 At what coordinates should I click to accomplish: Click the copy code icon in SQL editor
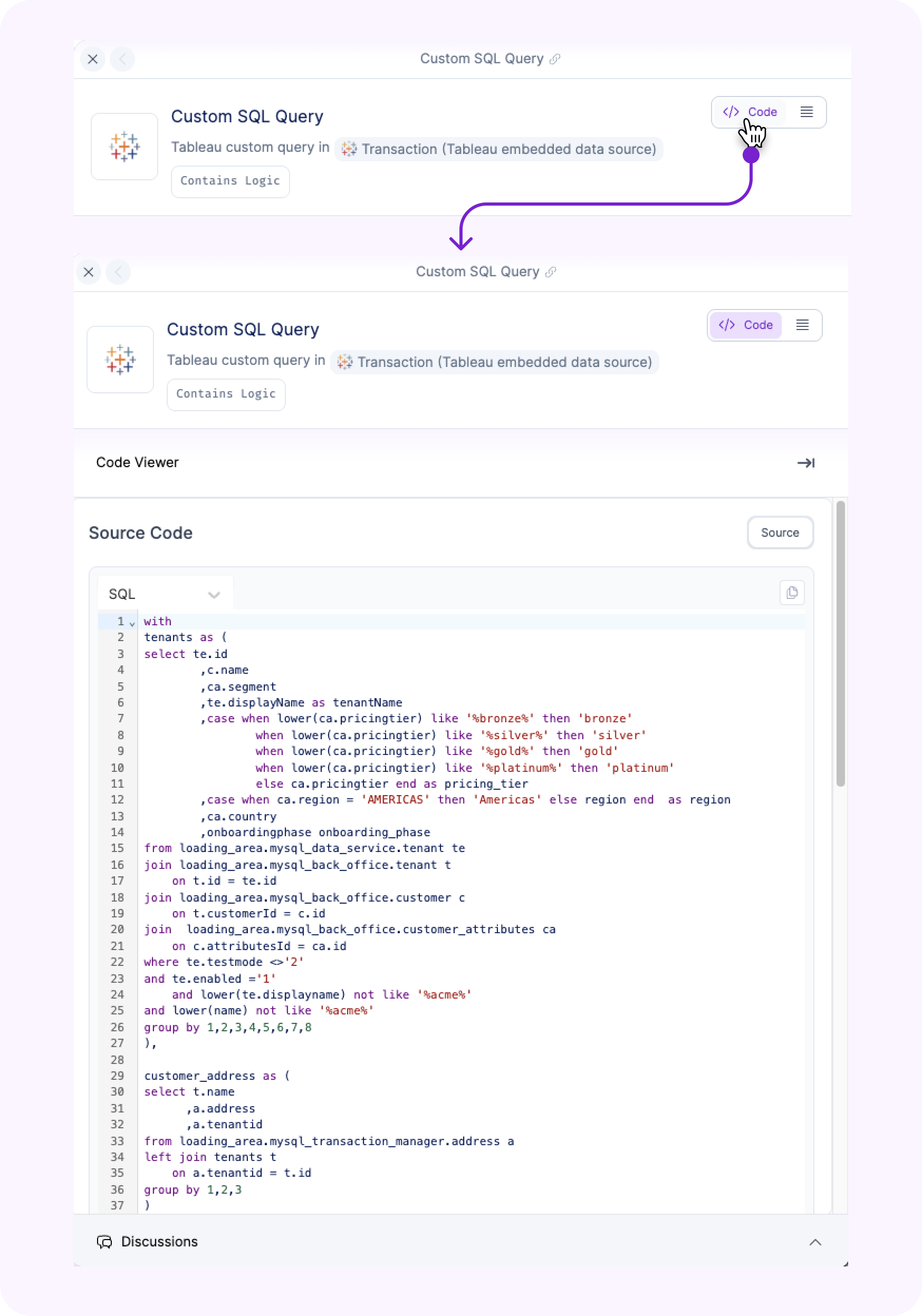[792, 593]
